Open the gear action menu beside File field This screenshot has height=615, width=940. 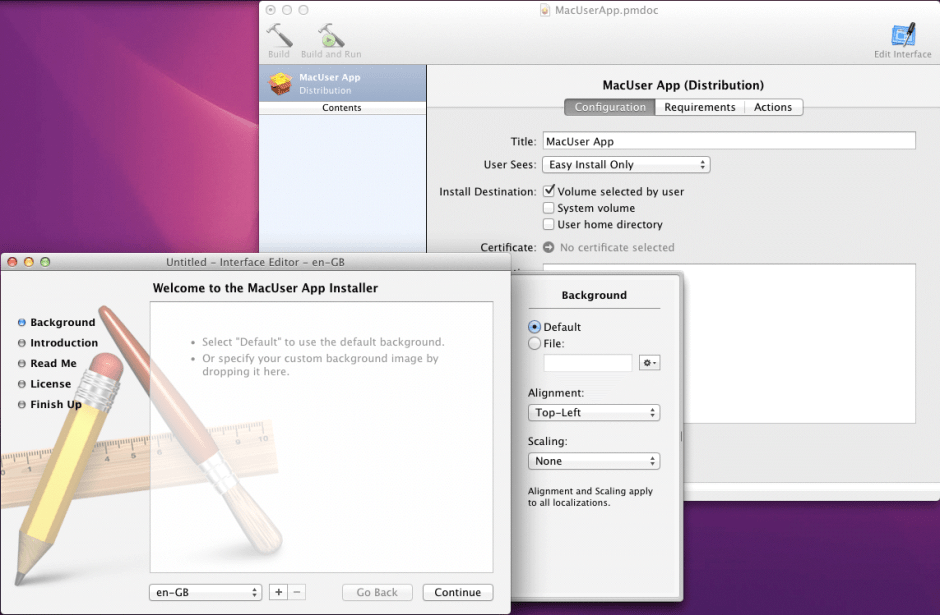pyautogui.click(x=649, y=362)
